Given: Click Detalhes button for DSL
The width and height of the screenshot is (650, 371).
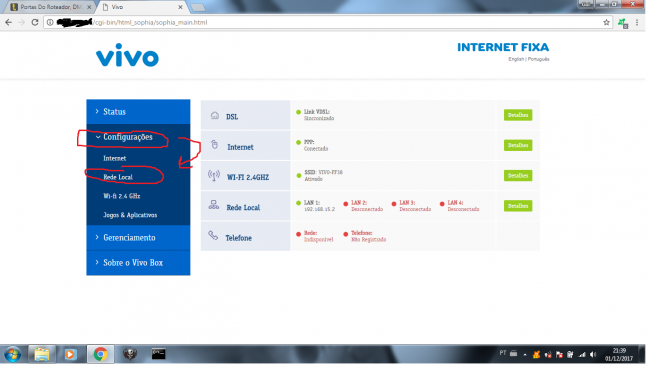Looking at the screenshot, I should [x=518, y=115].
